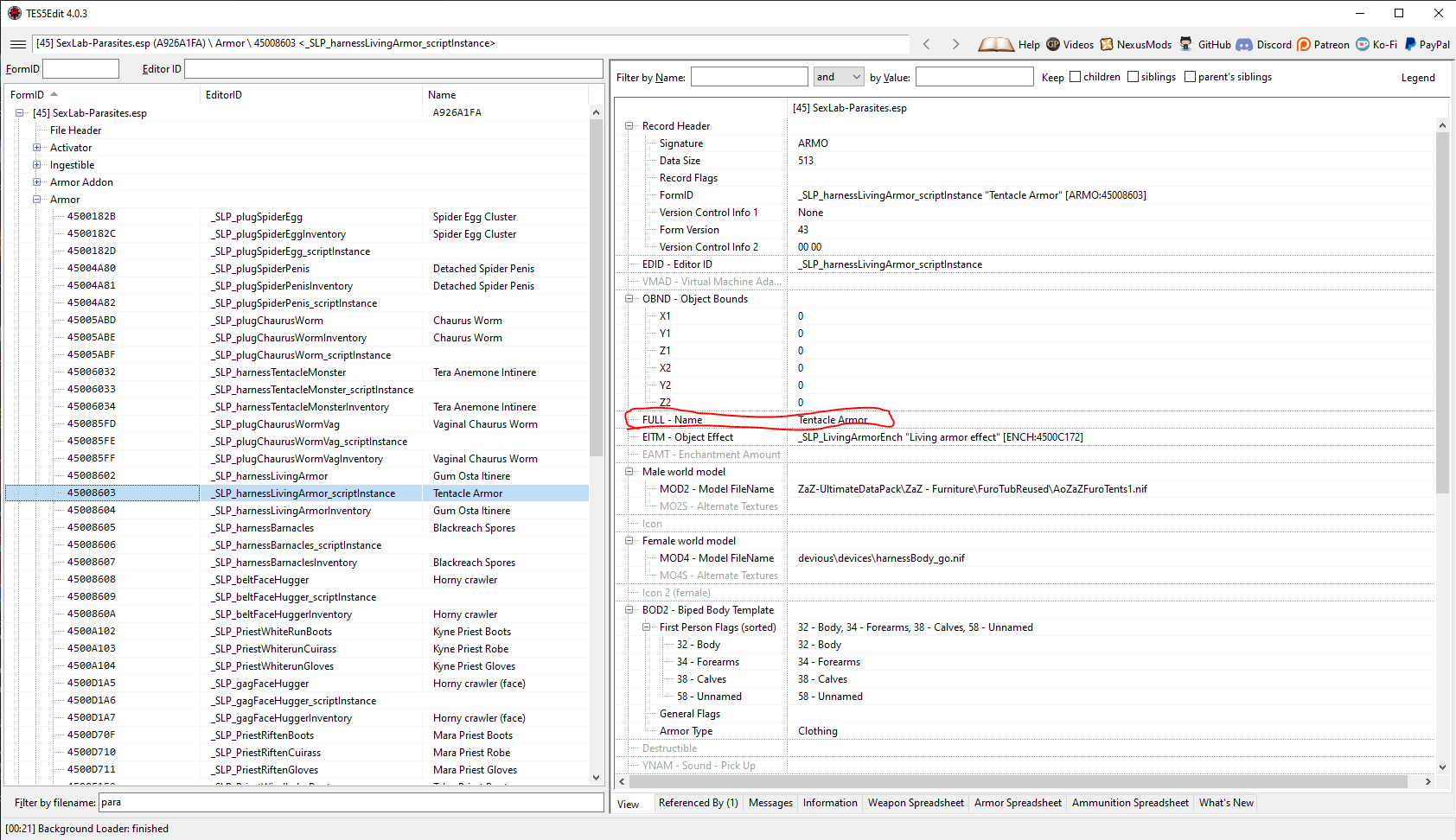Click the Editor ID search field
The height and width of the screenshot is (840, 1456).
coord(393,69)
